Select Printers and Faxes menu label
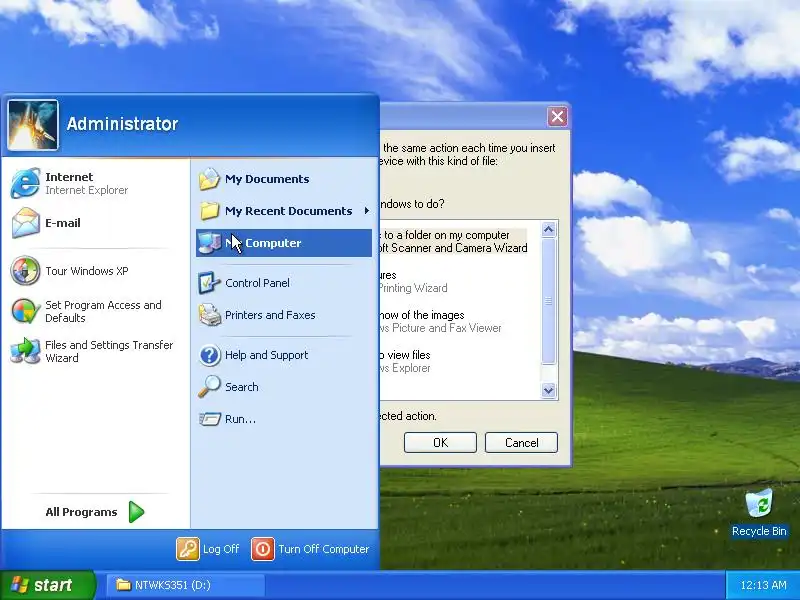Screen dimensions: 800x600 point(270,315)
